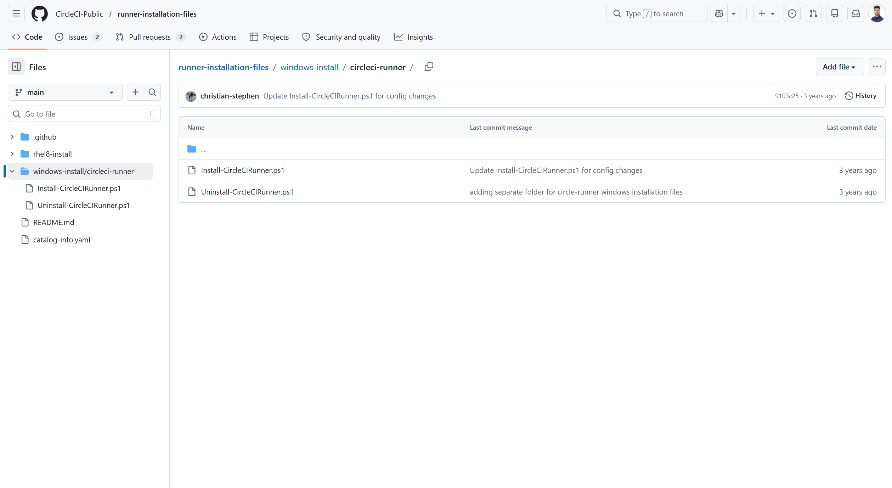Screen dimensions: 892x488
Task: Click the Last commit message header
Action: point(501,127)
